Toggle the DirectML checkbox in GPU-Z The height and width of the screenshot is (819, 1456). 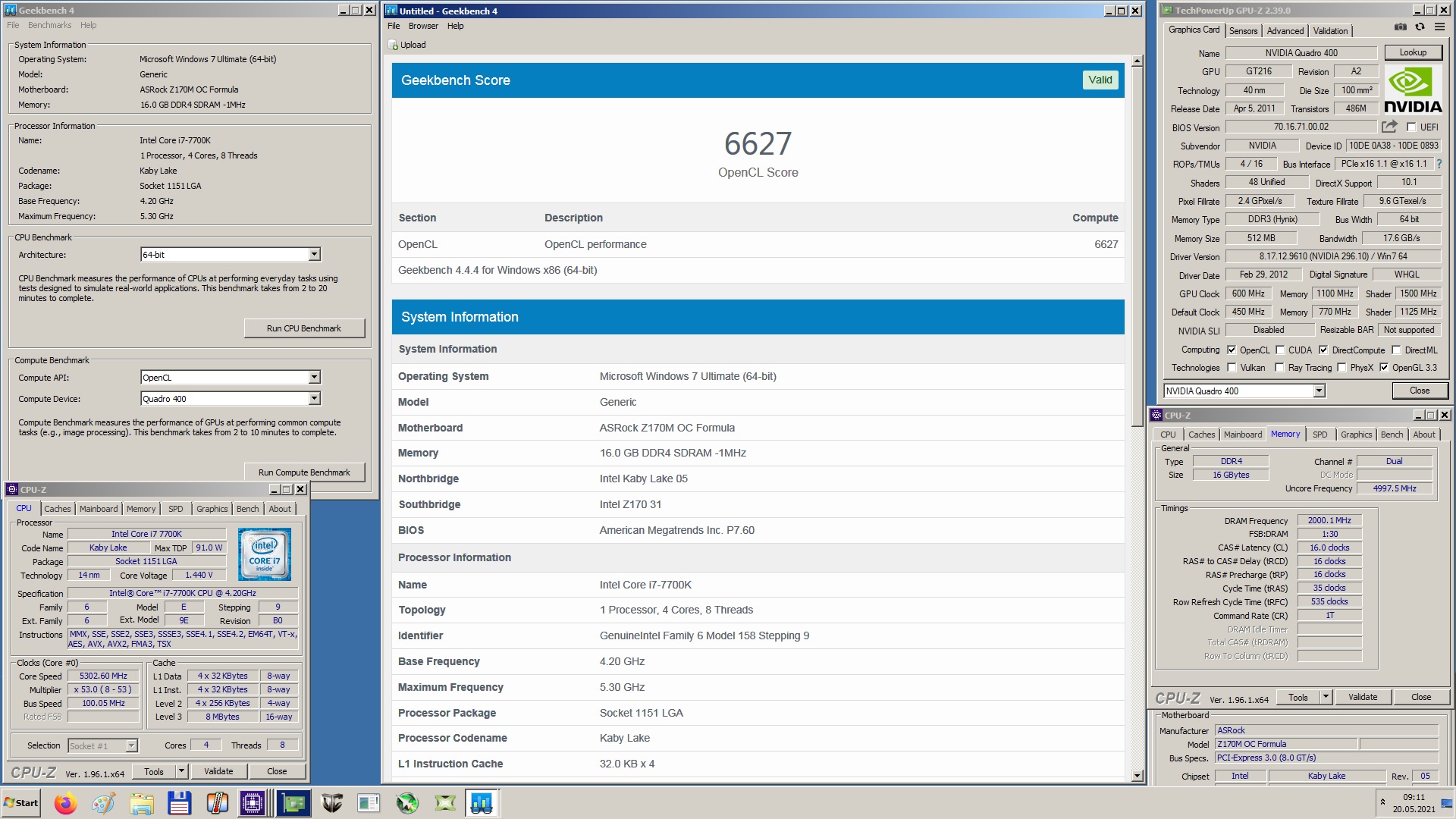click(x=1396, y=350)
